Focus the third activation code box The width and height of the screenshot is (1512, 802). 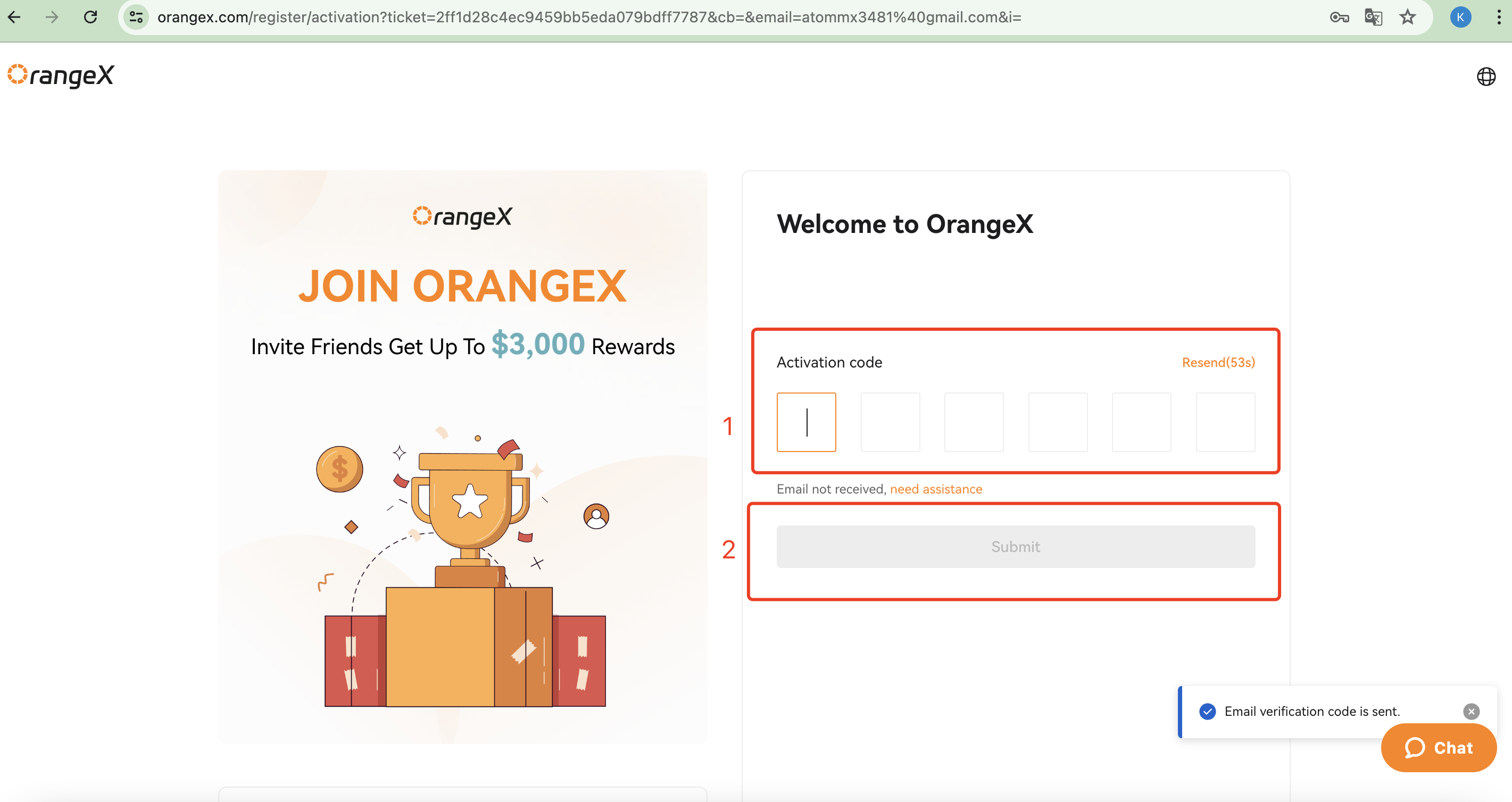pyautogui.click(x=974, y=422)
